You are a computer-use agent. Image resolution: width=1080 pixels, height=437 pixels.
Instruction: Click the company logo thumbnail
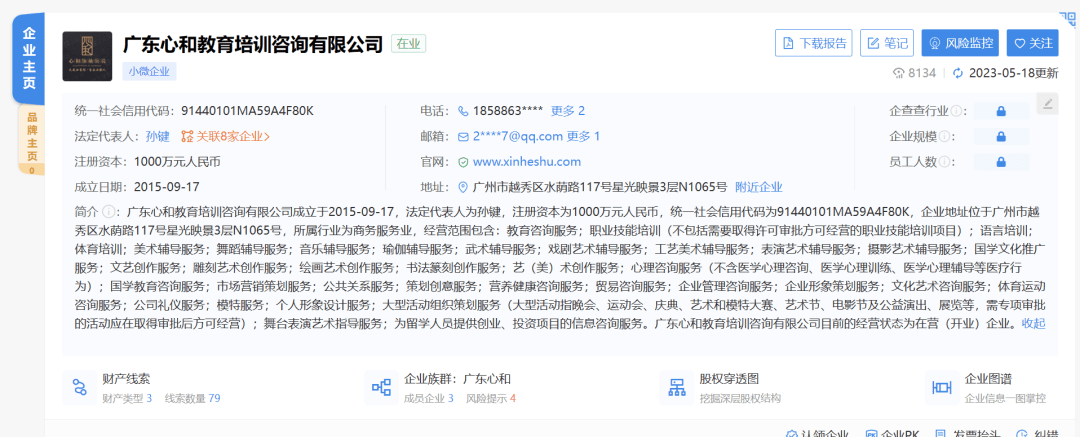point(87,57)
